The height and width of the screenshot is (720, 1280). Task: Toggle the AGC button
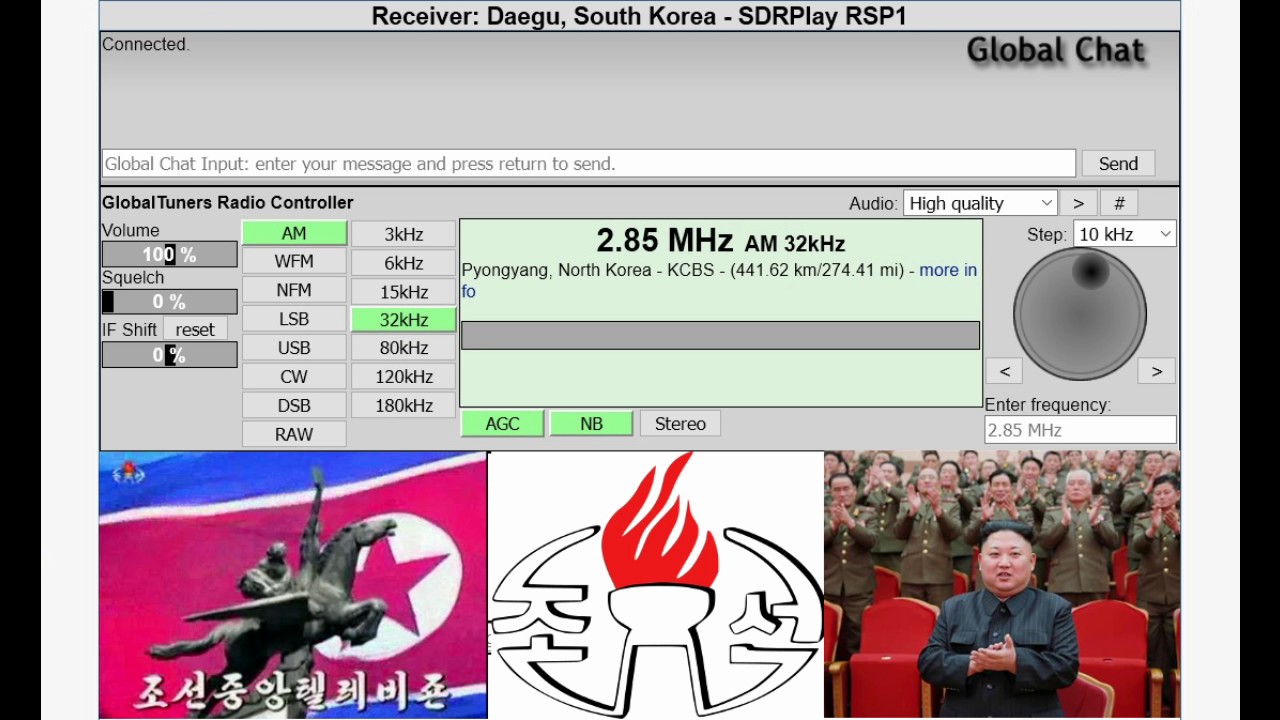[x=502, y=424]
